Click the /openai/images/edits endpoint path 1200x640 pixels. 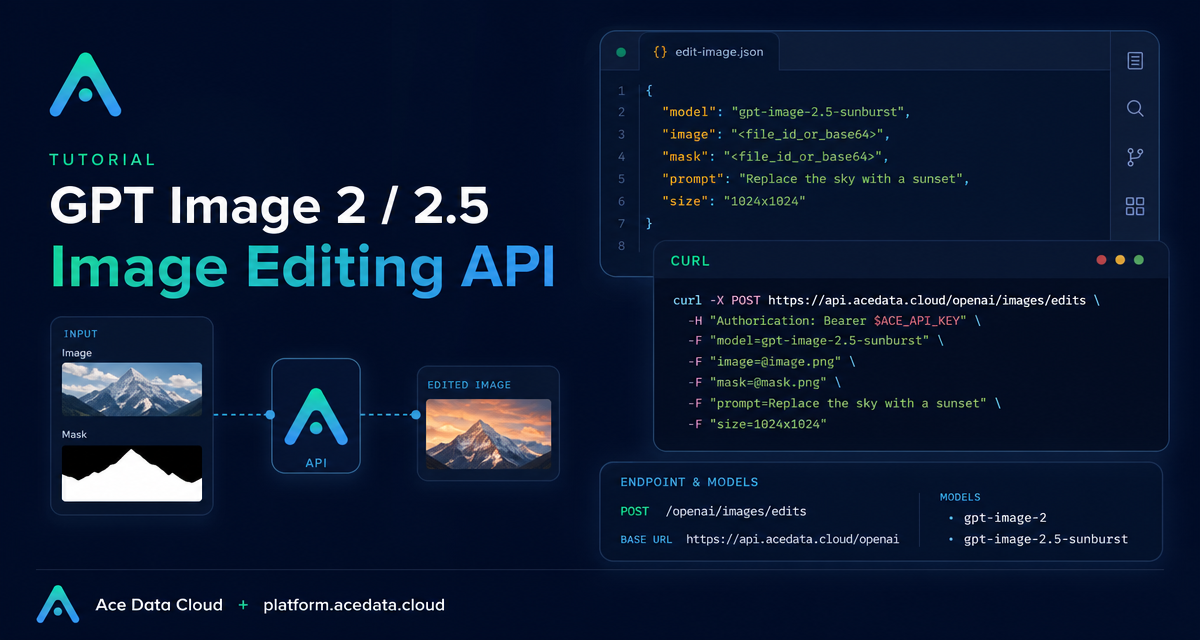click(735, 511)
